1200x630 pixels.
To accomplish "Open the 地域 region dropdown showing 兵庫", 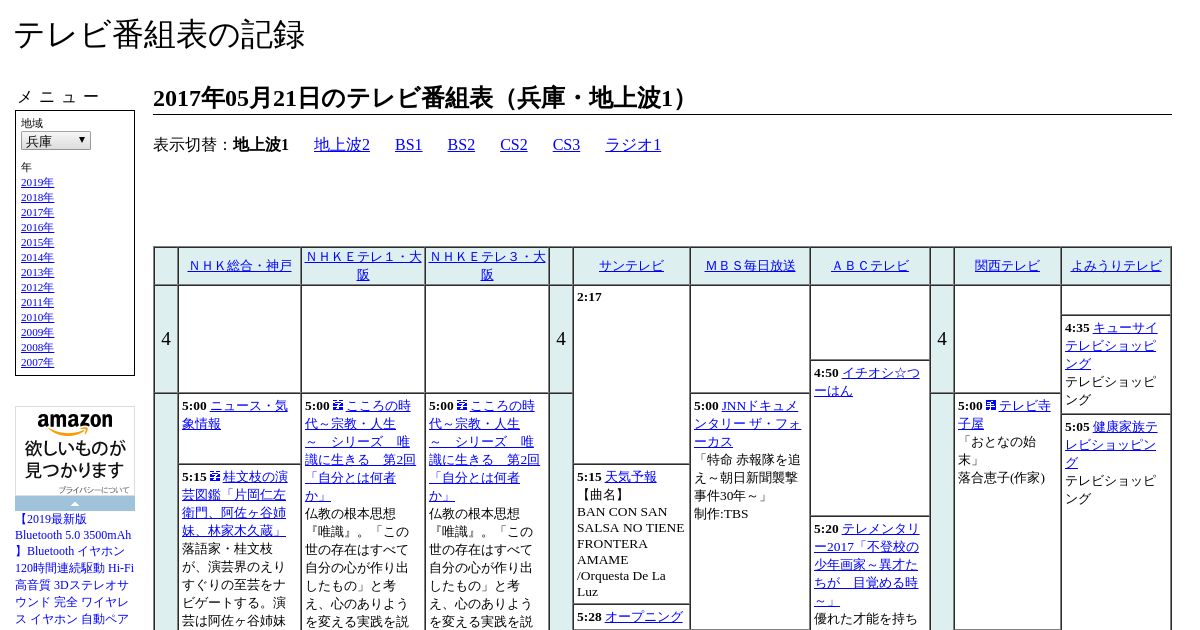I will [56, 141].
